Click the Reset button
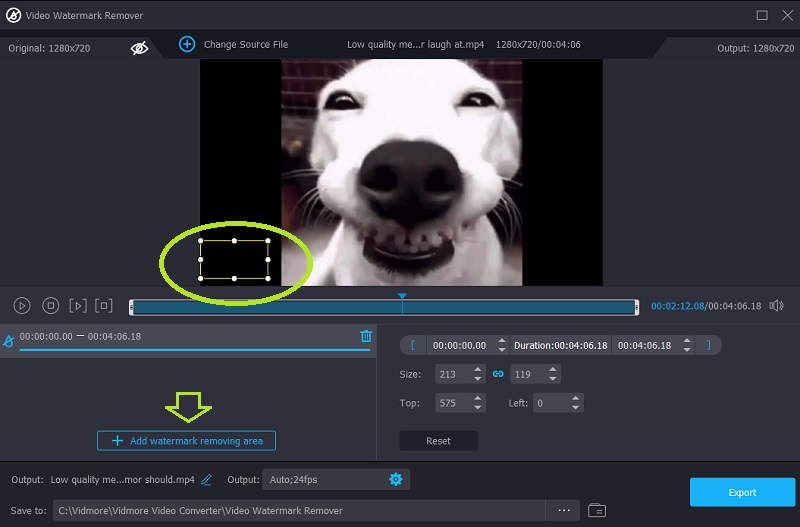800x527 pixels. pyautogui.click(x=438, y=441)
